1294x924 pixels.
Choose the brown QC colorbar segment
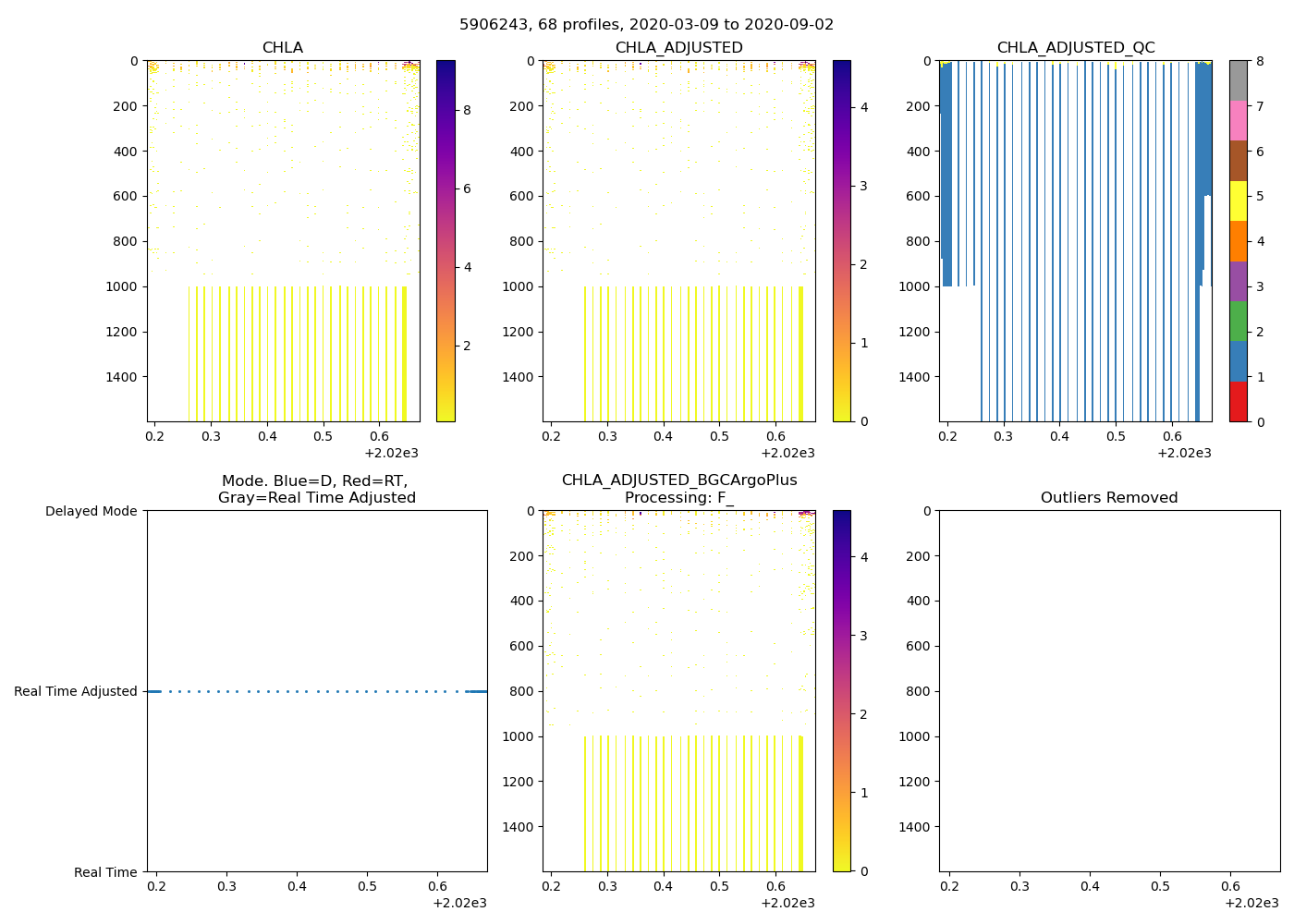pyautogui.click(x=1238, y=161)
